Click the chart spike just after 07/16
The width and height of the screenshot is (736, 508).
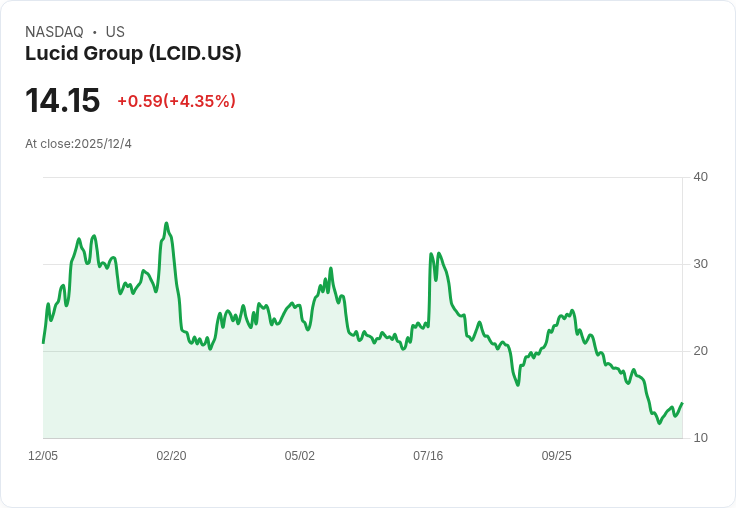coord(431,254)
